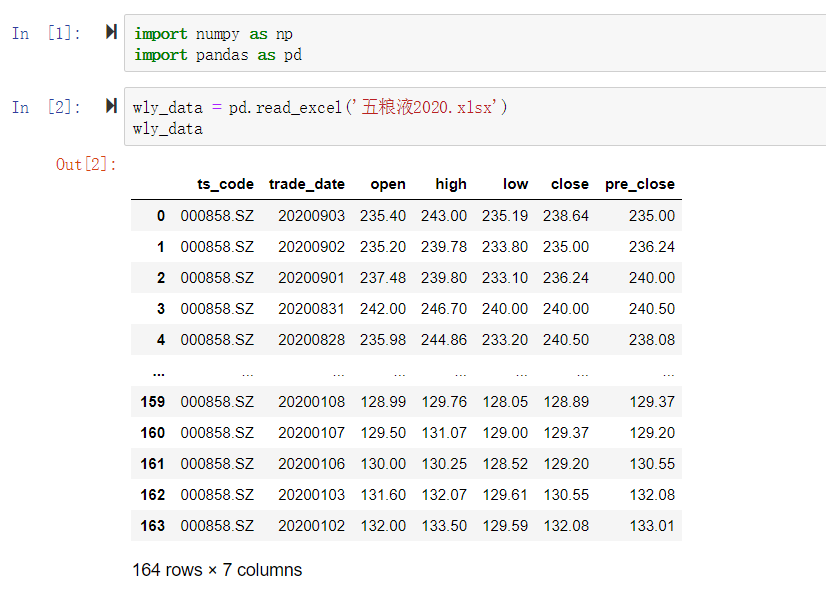Screen dimensions: 826x590
Task: Click the Out[2] output prompt
Action: [86, 164]
